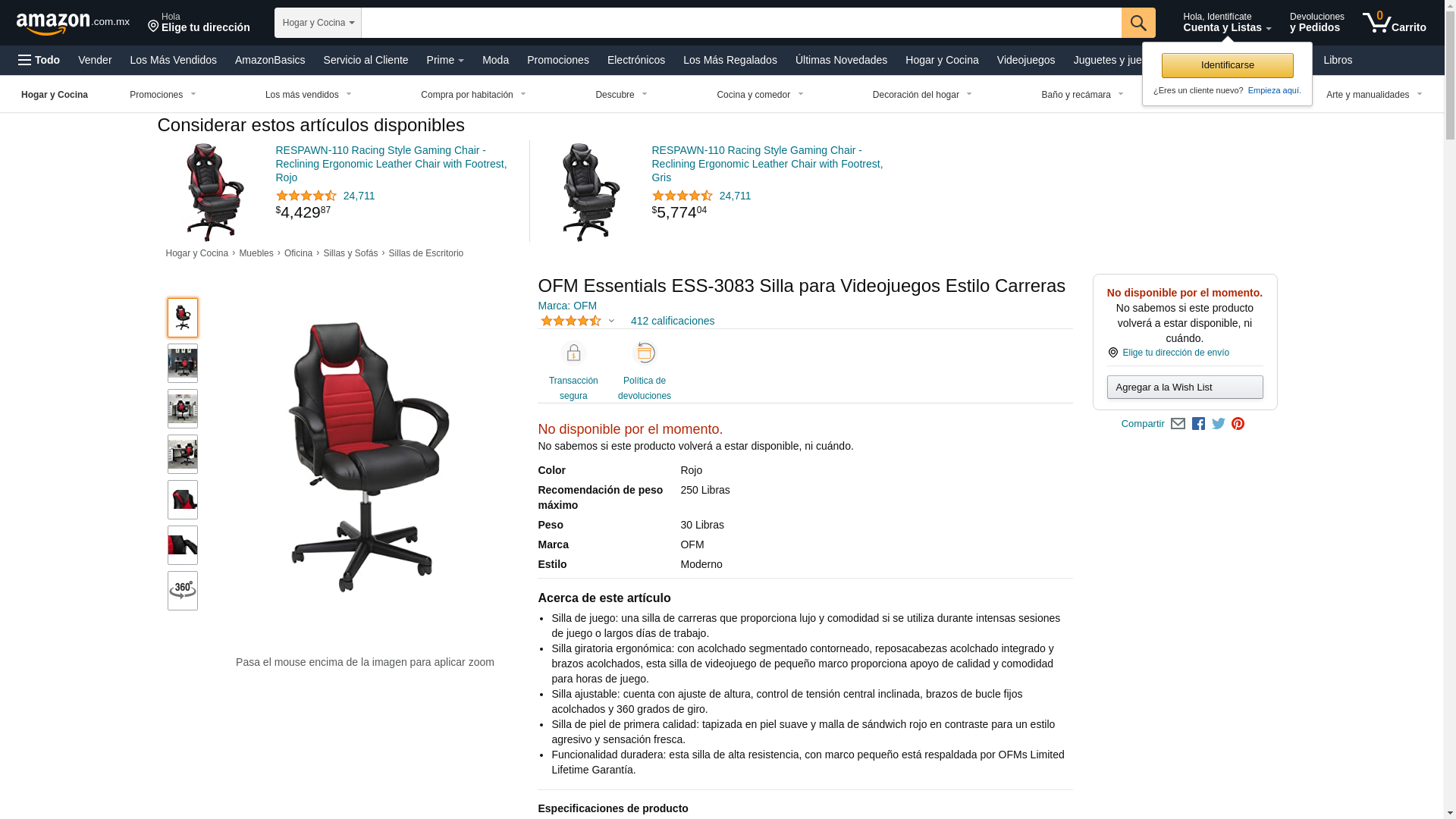Open the Marca: OFM brand link
This screenshot has width=1456, height=819.
[567, 306]
